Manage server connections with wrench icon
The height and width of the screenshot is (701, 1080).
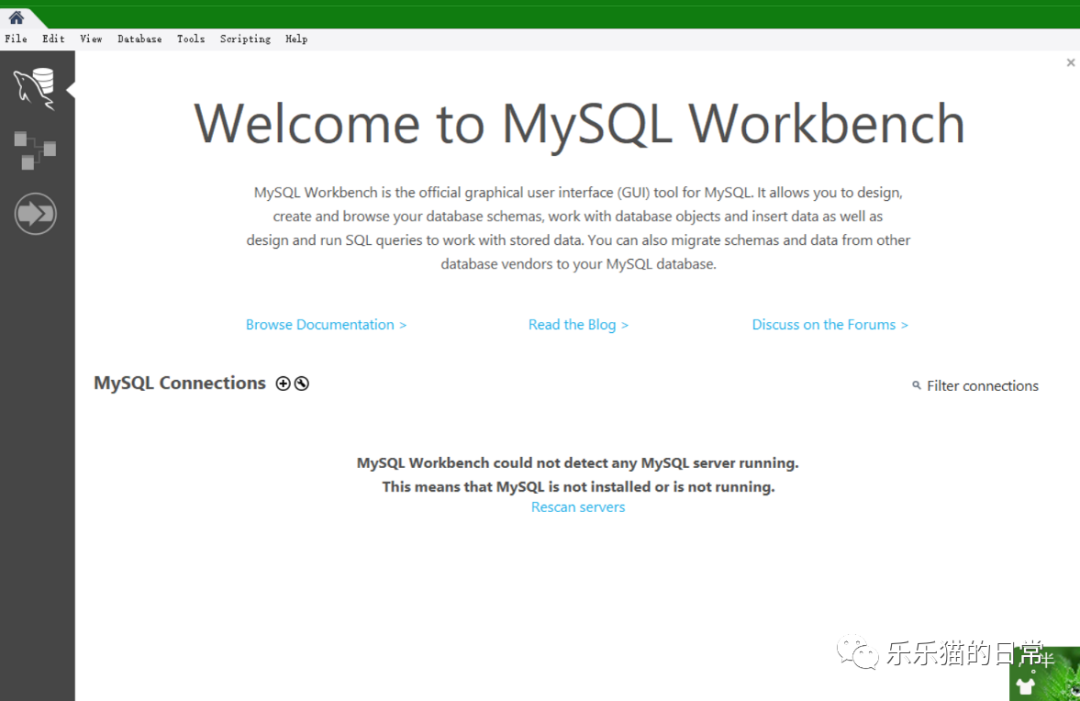tap(302, 384)
